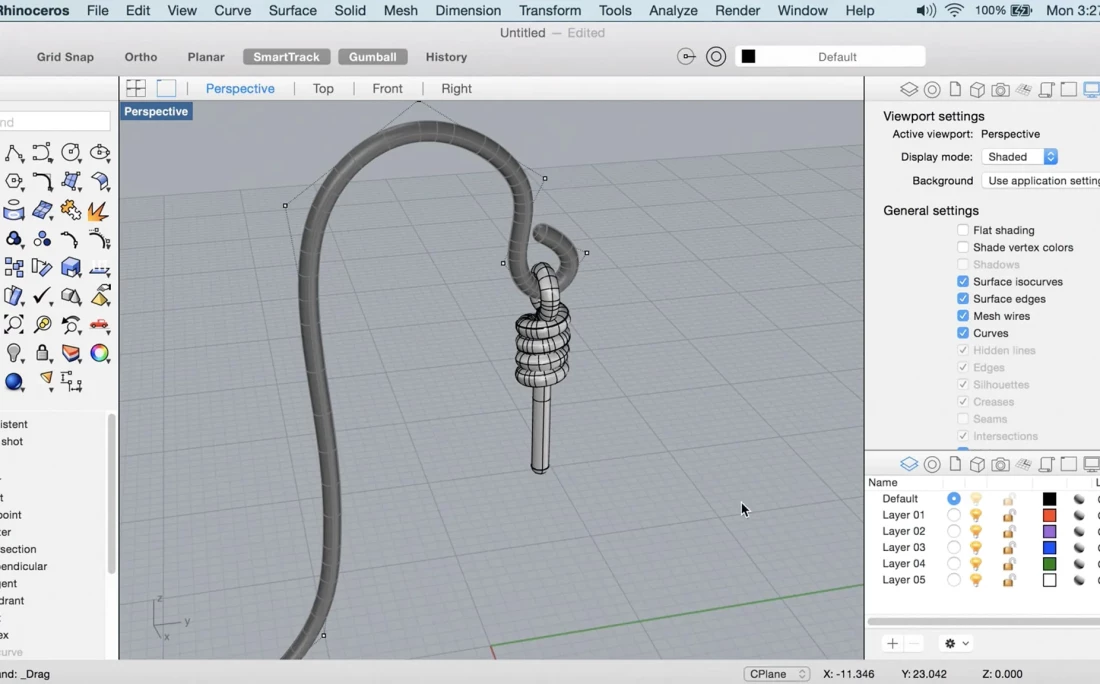Uncheck the Surface edges option
The height and width of the screenshot is (684, 1100).
pos(962,299)
